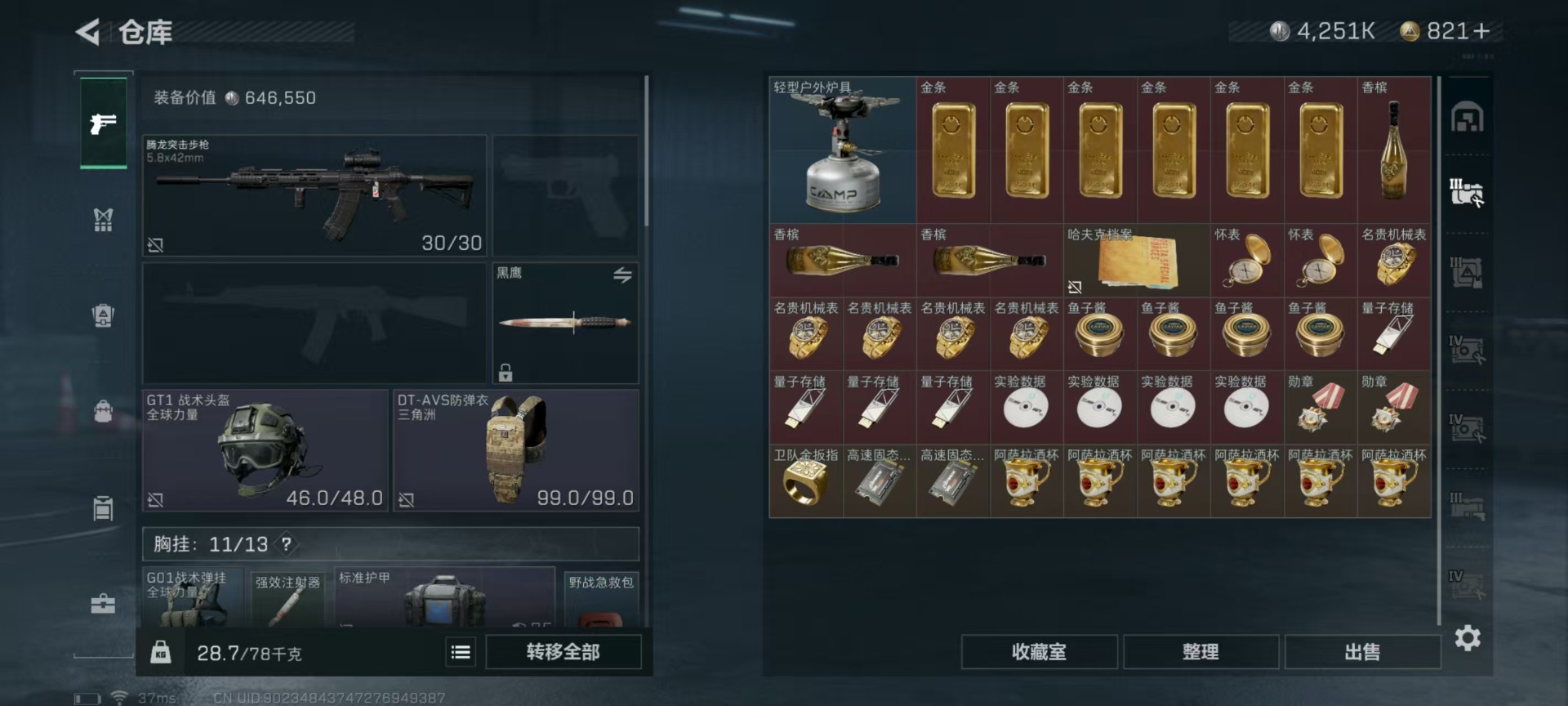
Task: Click the 转移全部 button
Action: coord(563,652)
